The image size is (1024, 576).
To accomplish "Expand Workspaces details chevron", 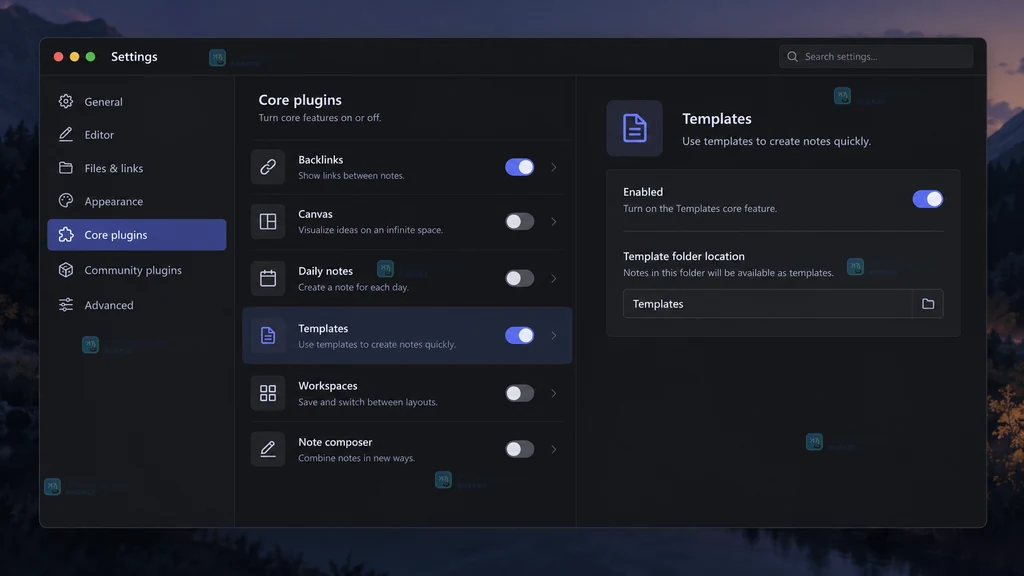I will 554,393.
